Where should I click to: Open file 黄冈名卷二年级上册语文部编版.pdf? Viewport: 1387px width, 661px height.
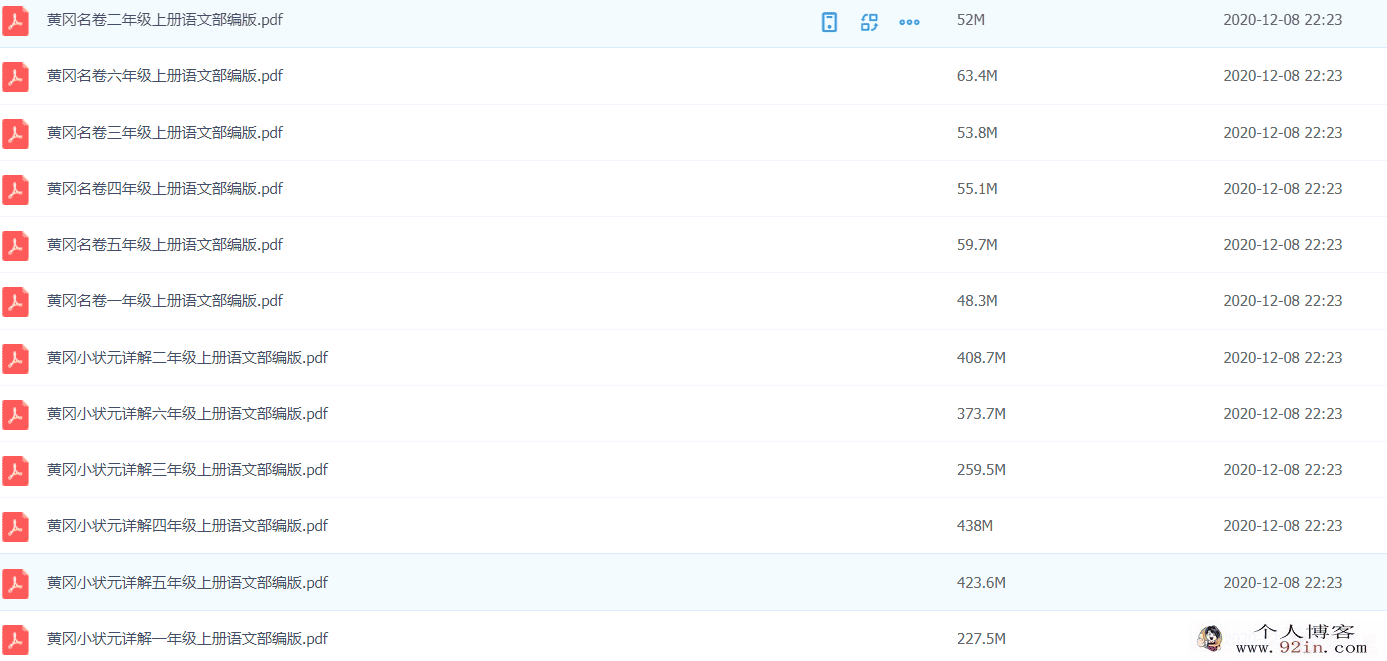(165, 20)
